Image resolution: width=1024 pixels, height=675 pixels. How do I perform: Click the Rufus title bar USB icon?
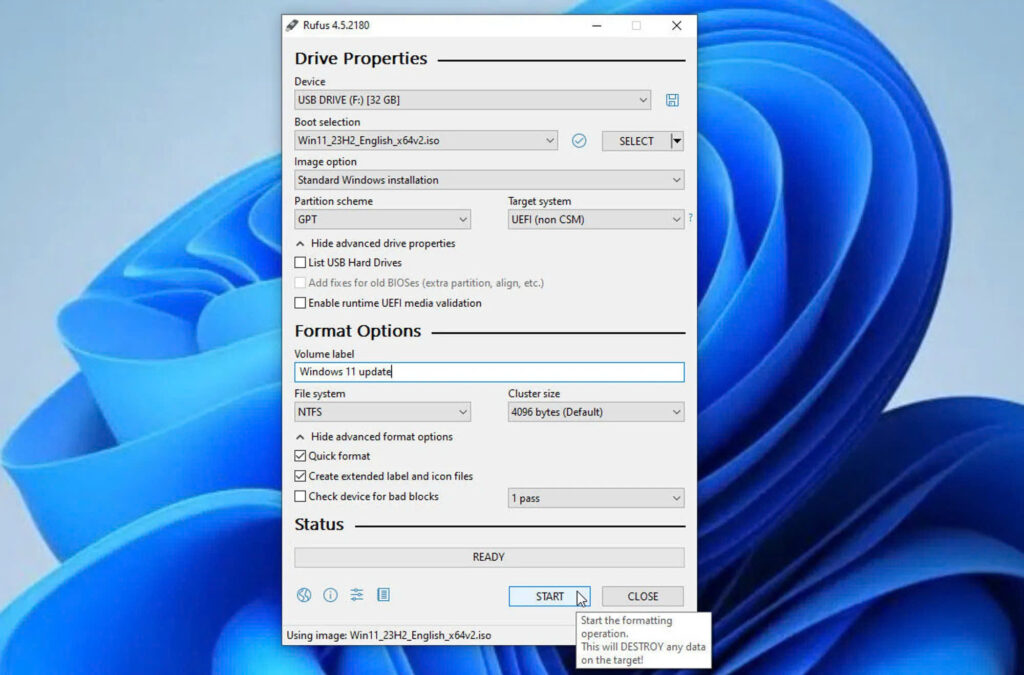(x=292, y=25)
